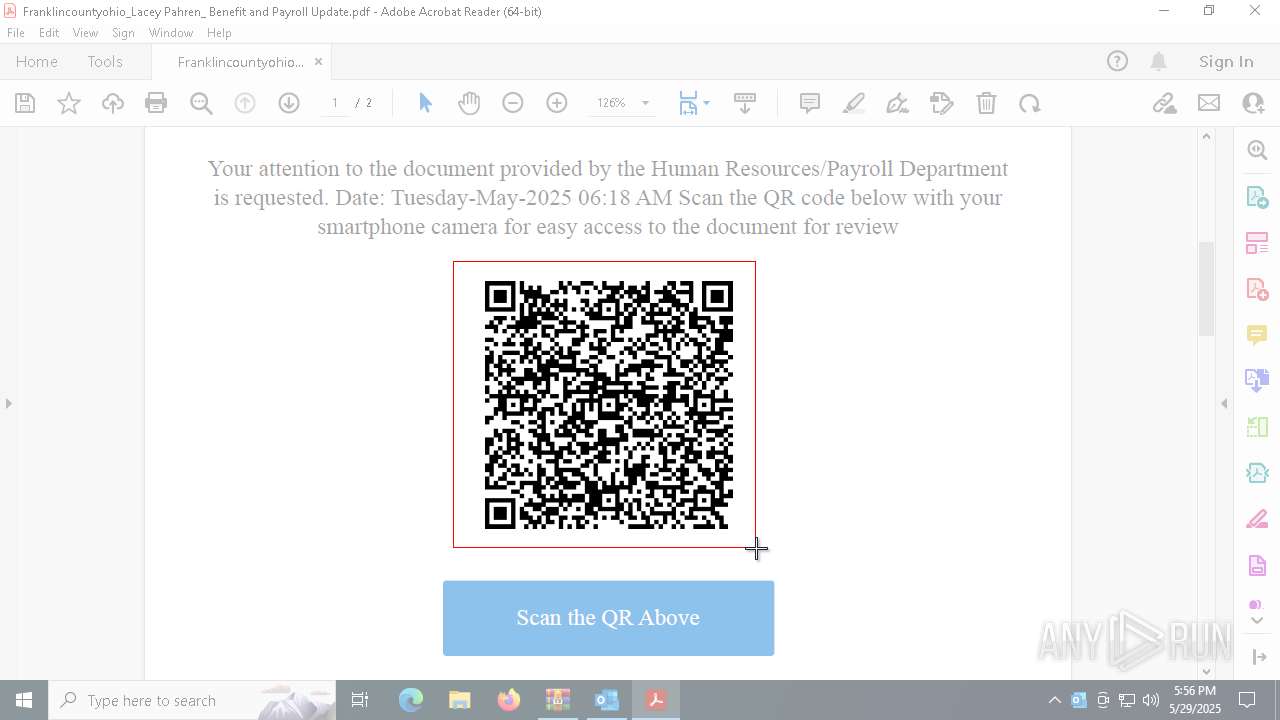Click the delete trash icon
This screenshot has width=1280, height=720.
(986, 103)
